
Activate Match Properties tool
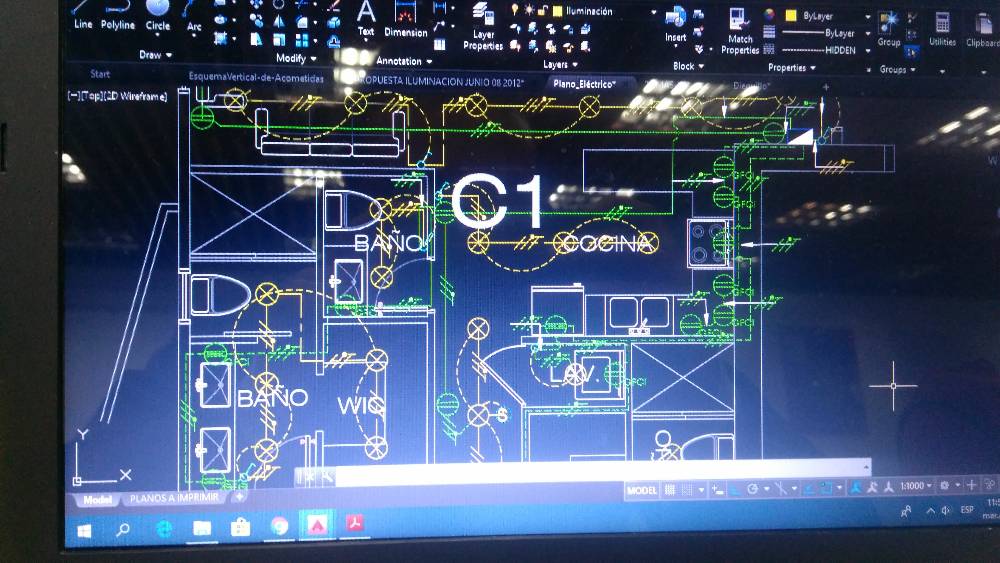[740, 32]
